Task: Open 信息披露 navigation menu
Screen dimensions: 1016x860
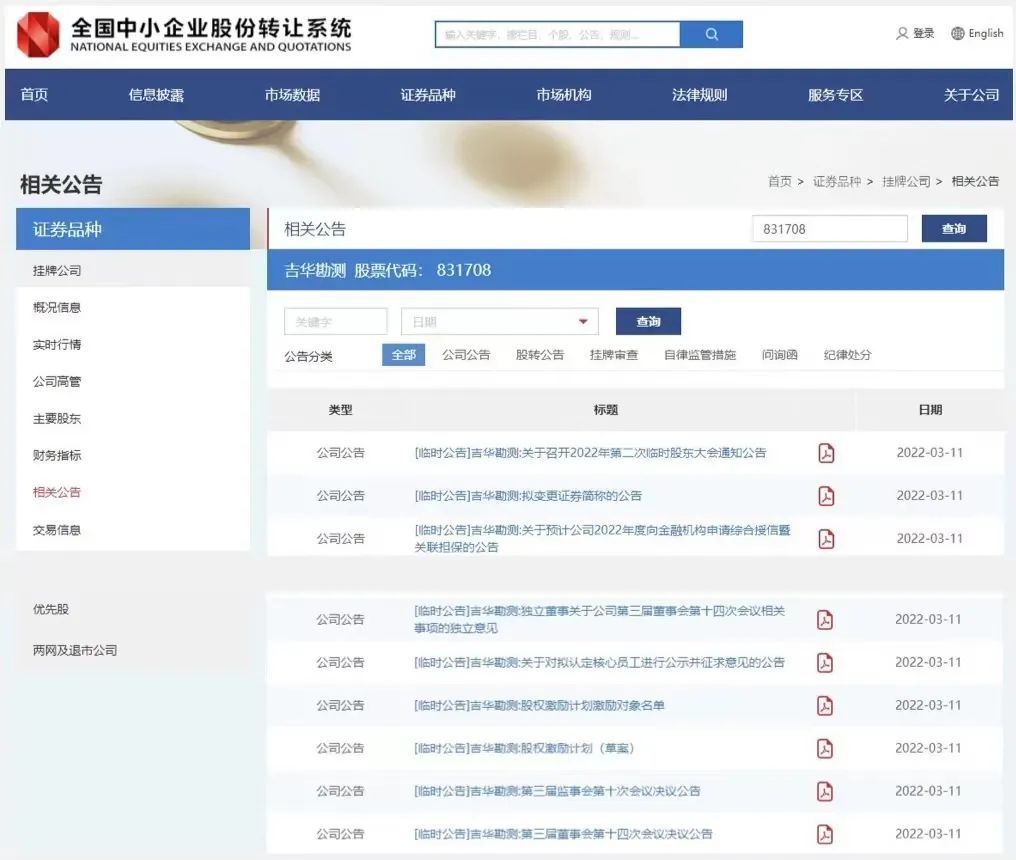Action: pos(156,95)
